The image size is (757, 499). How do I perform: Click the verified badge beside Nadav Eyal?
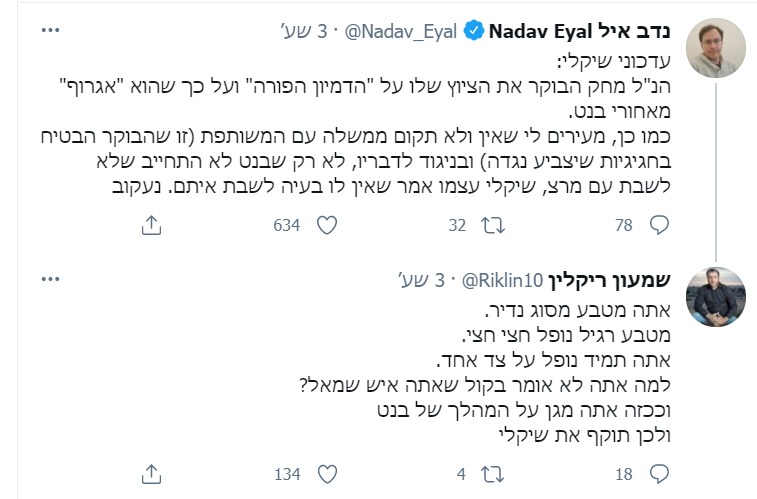(473, 32)
